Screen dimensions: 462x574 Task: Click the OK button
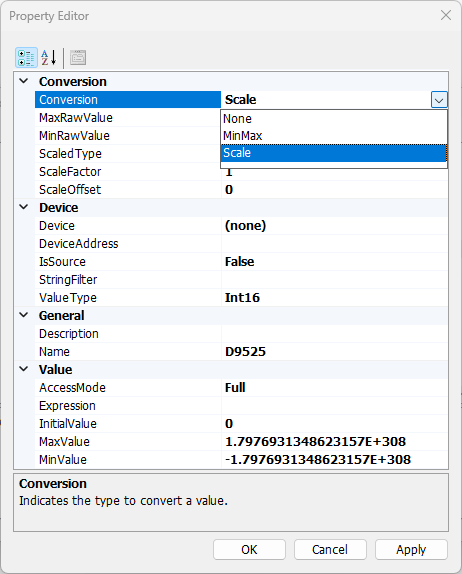(249, 549)
